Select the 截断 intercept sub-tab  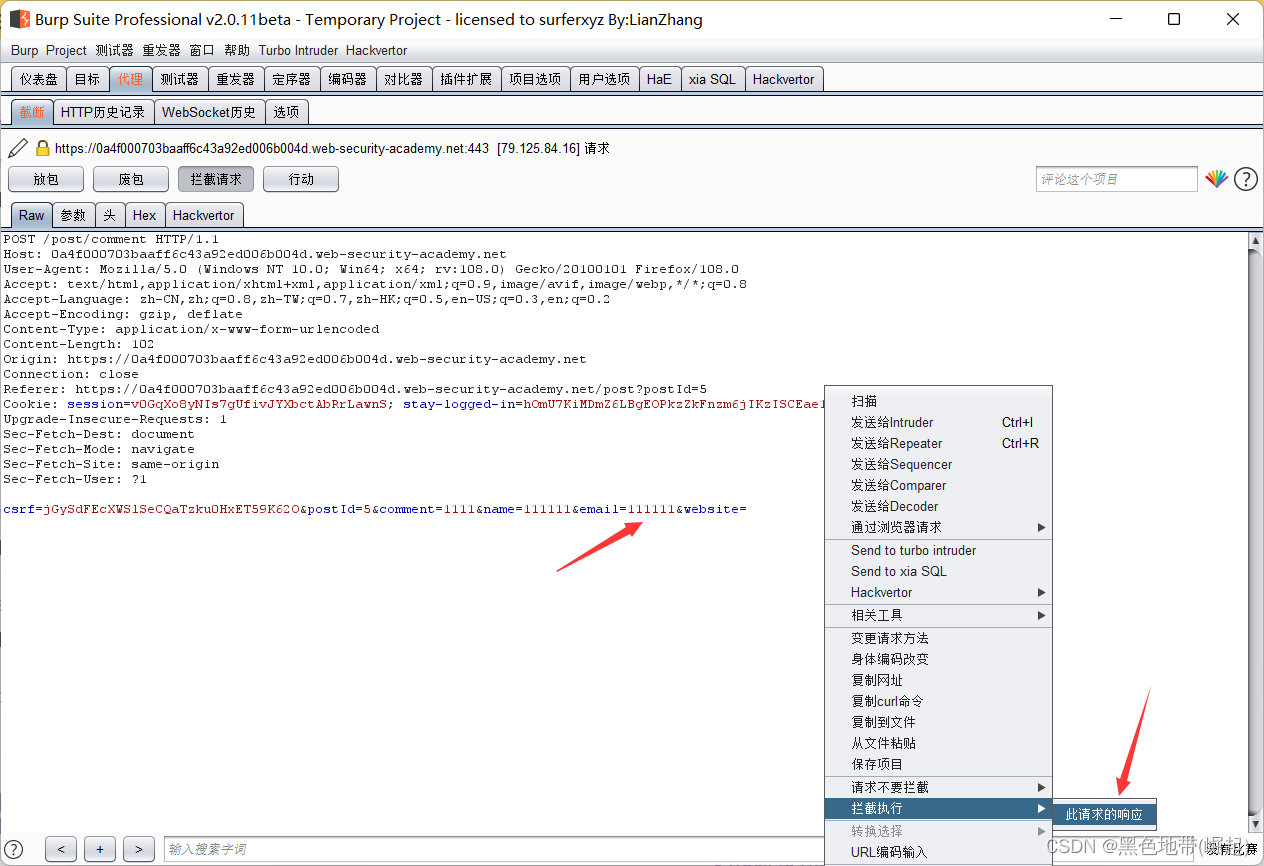(32, 112)
